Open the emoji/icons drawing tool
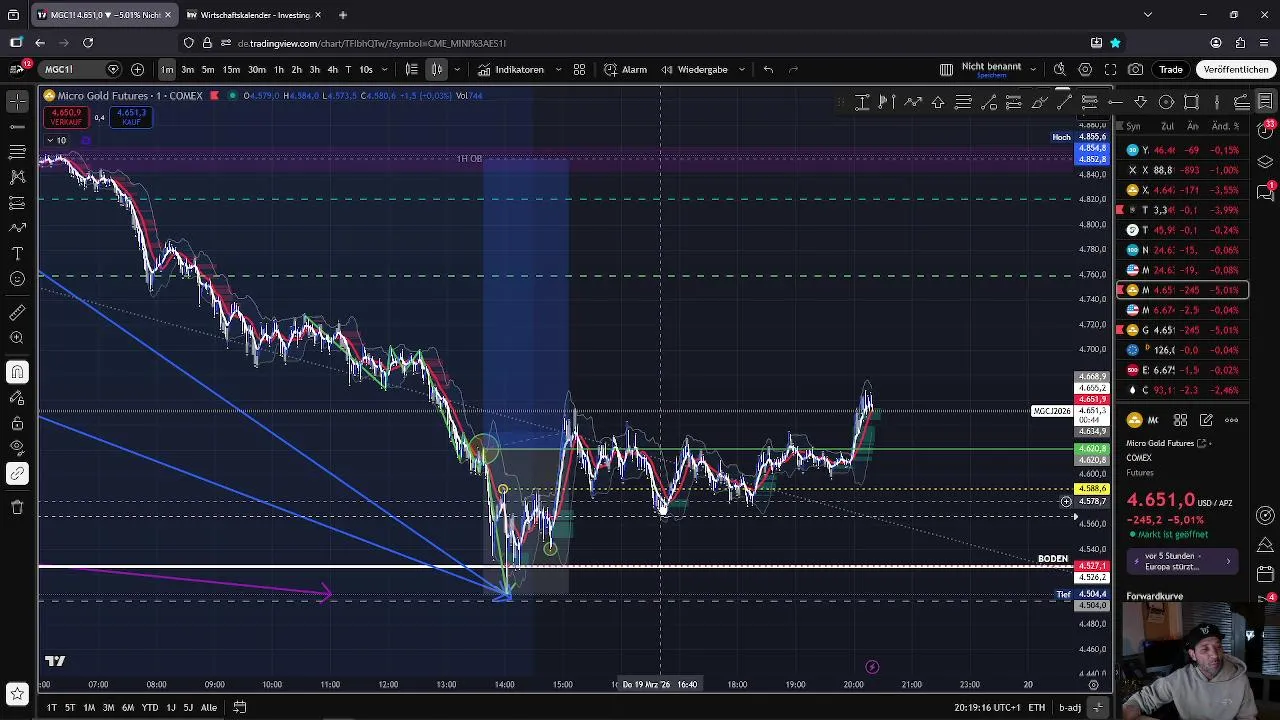 [x=17, y=279]
